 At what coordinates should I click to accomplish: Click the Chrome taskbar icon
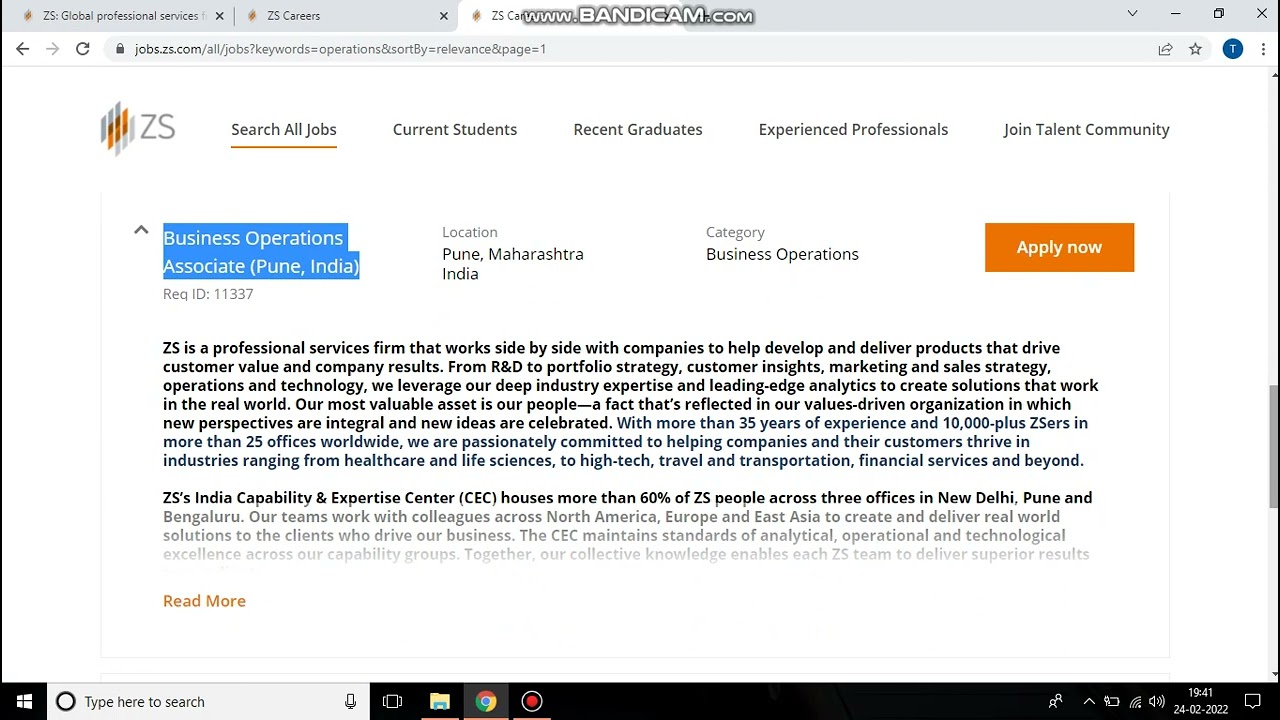click(486, 702)
